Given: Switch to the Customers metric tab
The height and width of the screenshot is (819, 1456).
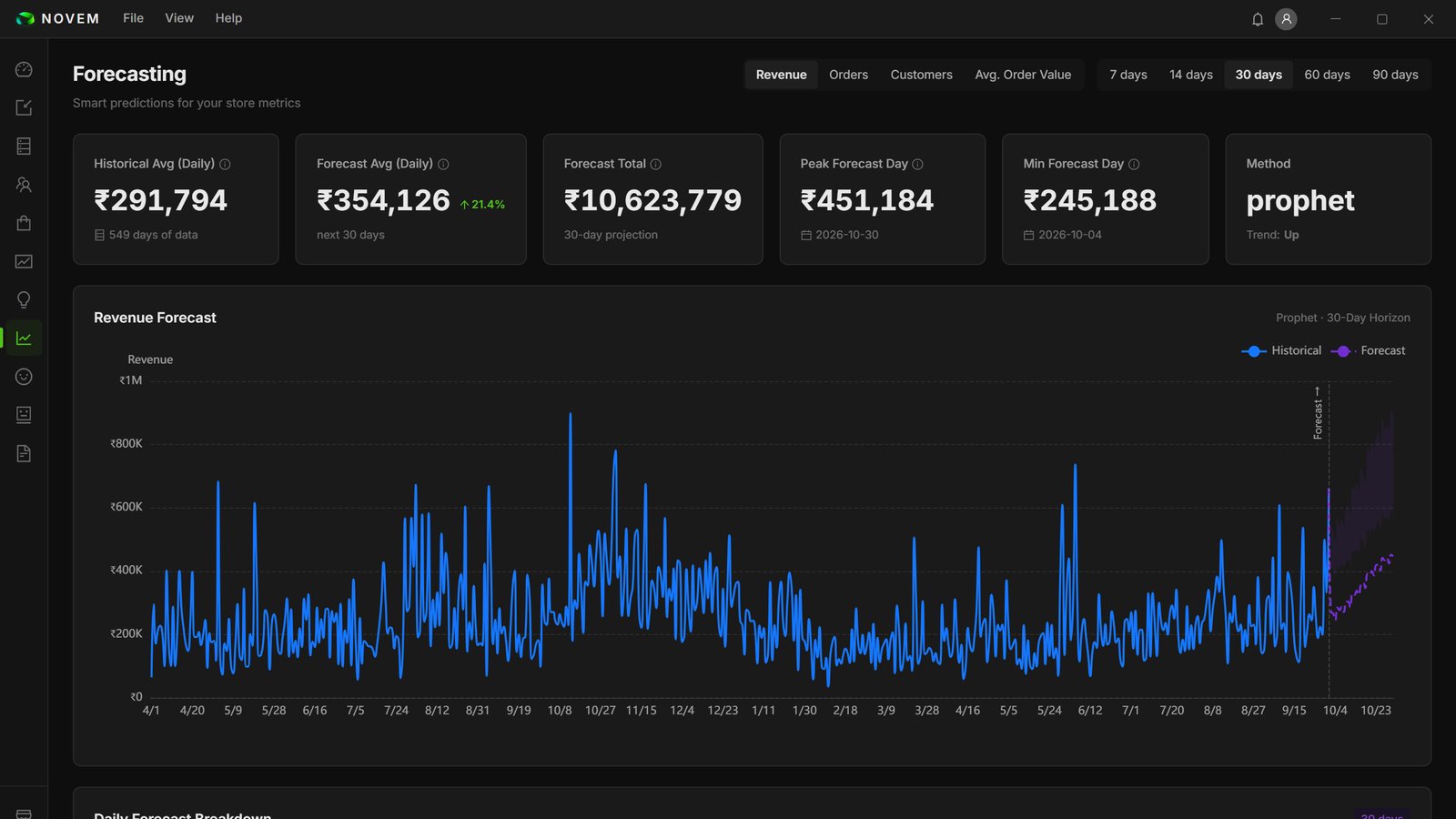Looking at the screenshot, I should coord(921,75).
